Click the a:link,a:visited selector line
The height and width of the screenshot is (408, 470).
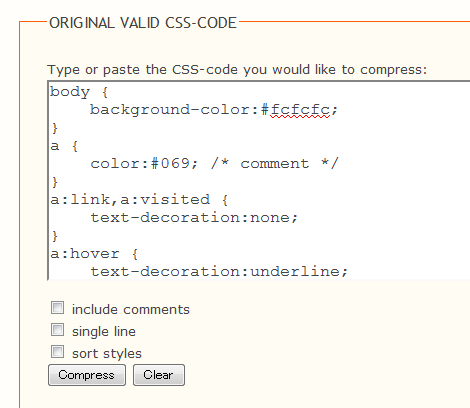[139, 200]
